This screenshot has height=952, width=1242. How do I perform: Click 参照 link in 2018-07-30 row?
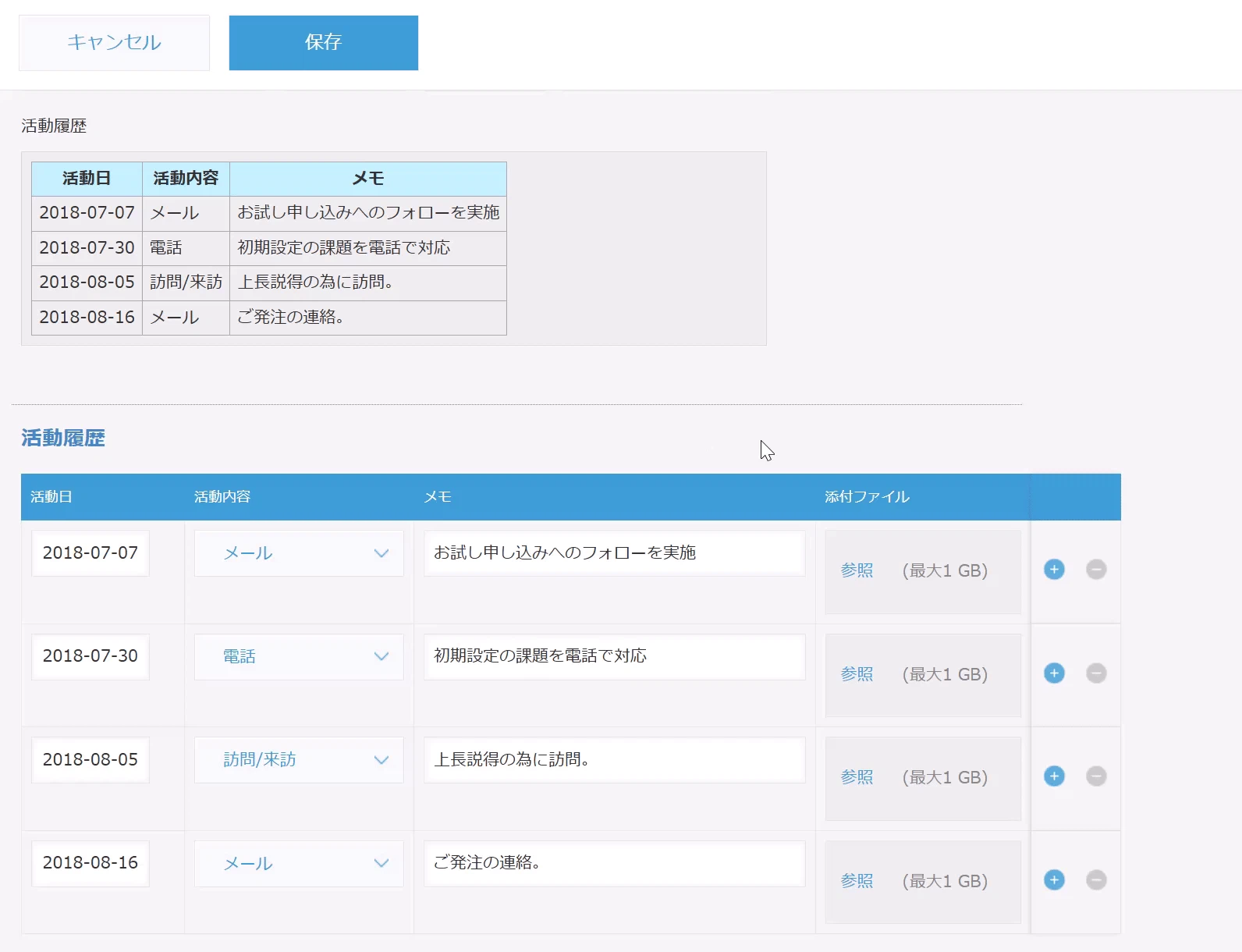857,674
